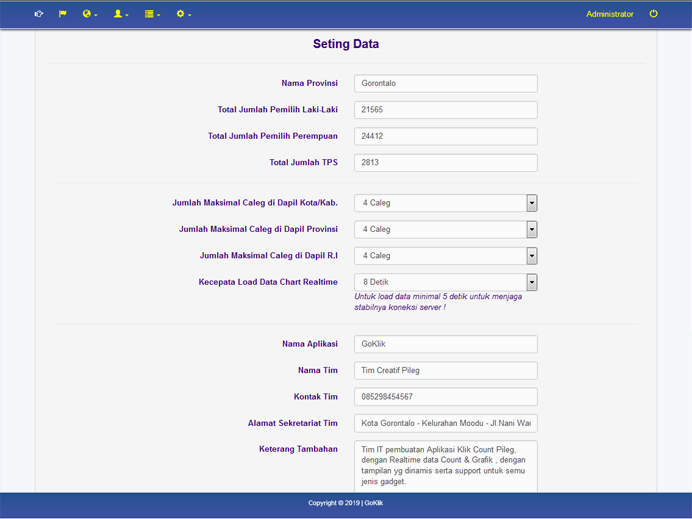Open the list icon menu
Viewport: 692px width, 519px height.
pos(151,14)
